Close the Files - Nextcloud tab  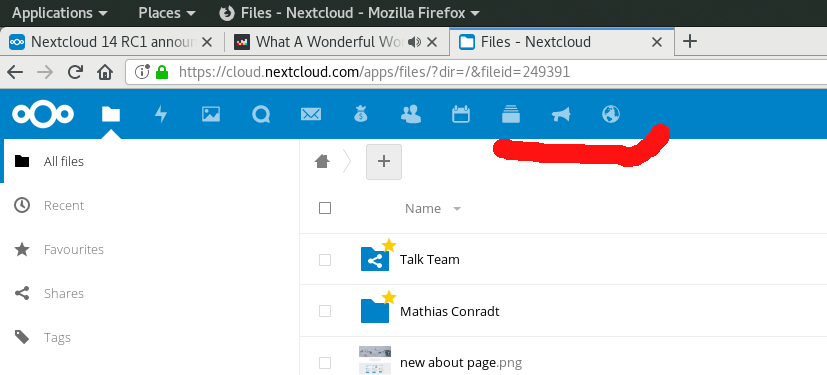pos(657,42)
